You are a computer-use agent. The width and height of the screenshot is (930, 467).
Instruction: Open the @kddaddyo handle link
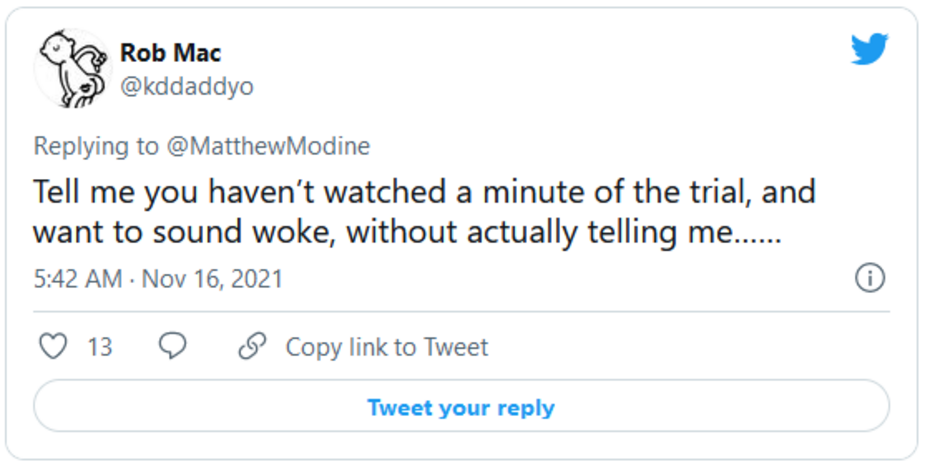(x=187, y=87)
